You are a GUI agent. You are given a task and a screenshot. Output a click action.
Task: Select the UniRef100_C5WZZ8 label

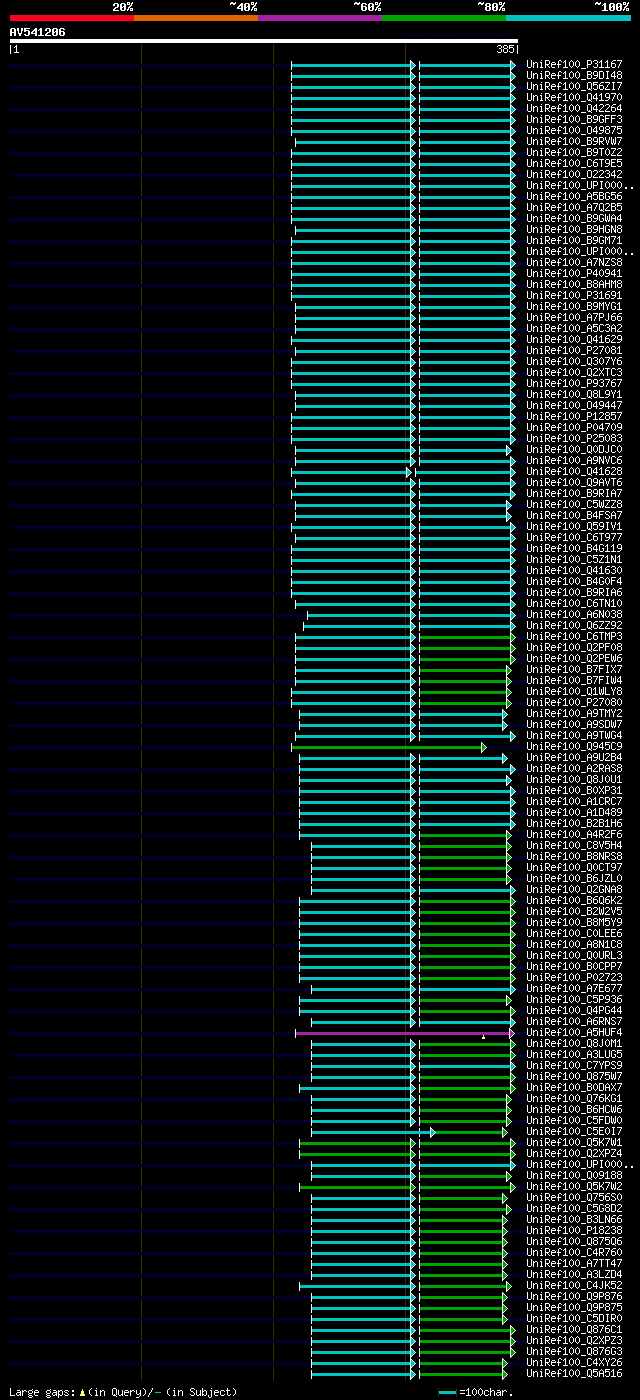(x=574, y=504)
